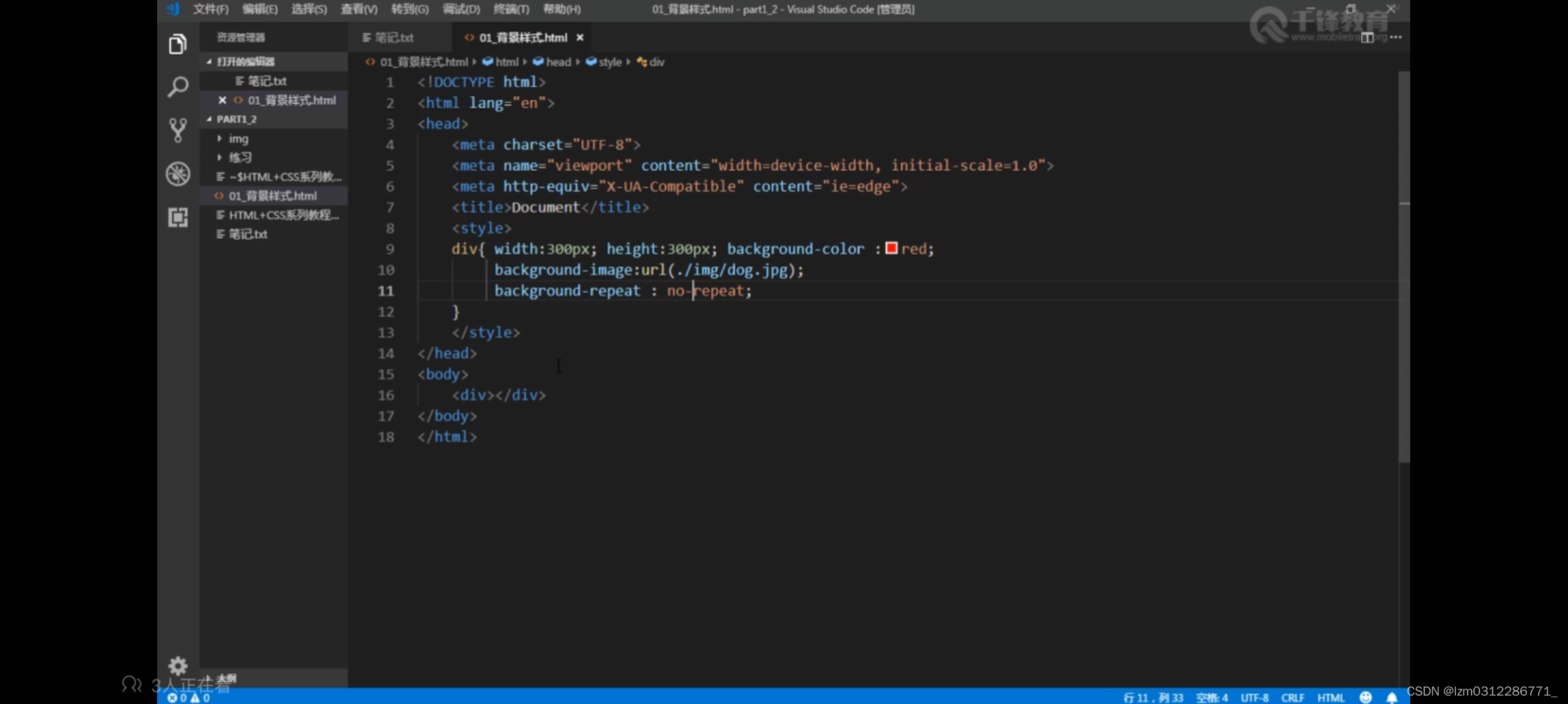Image resolution: width=1568 pixels, height=704 pixels.
Task: Close the 01_背景样式.html tab
Action: click(x=580, y=38)
